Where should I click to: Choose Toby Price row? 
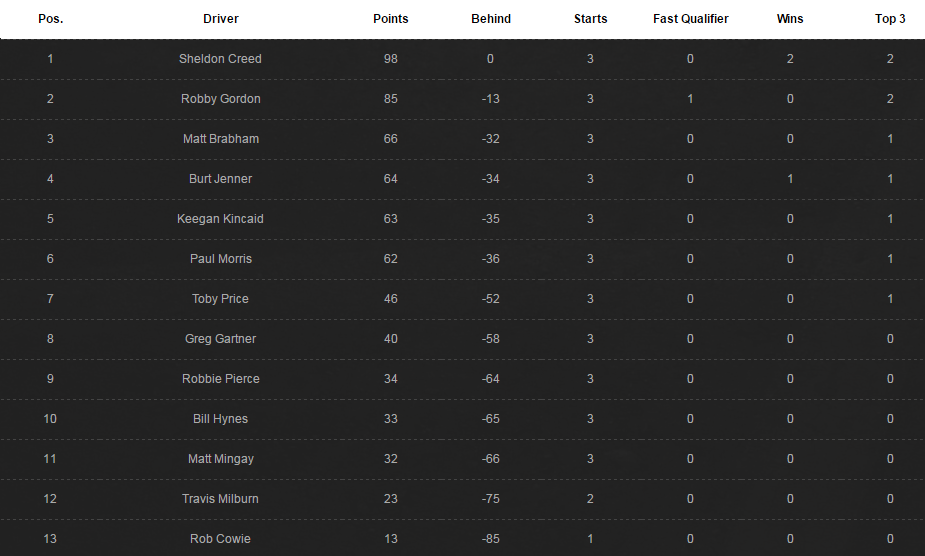(x=462, y=299)
